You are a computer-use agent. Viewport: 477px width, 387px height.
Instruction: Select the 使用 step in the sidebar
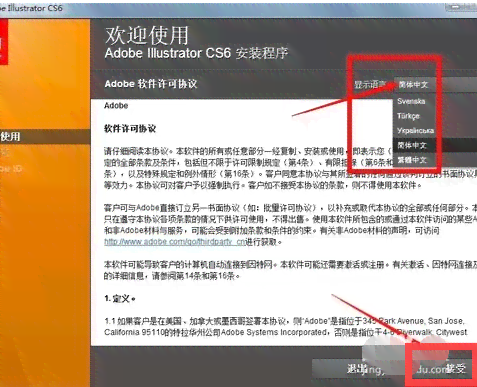(45, 137)
